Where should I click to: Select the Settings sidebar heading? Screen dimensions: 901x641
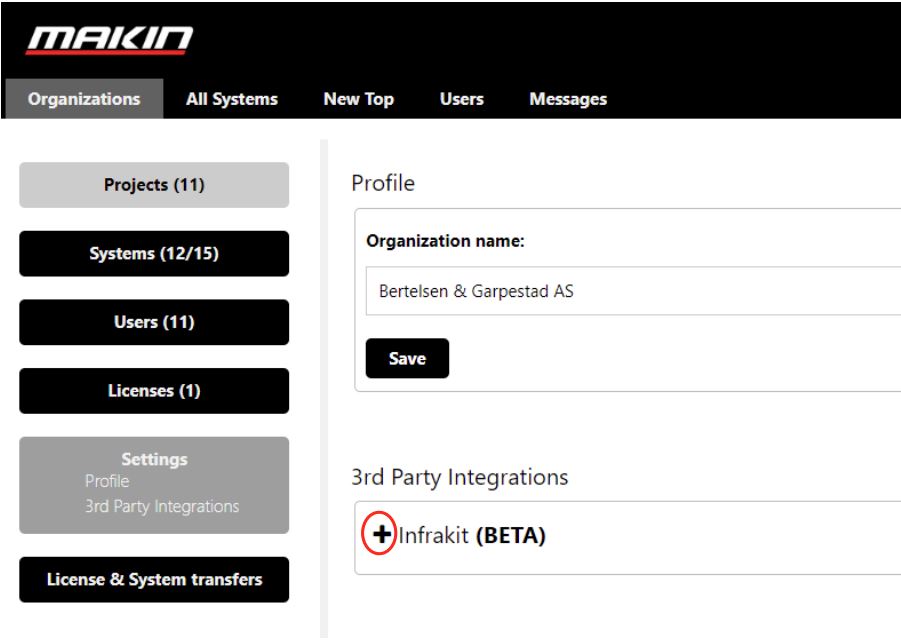click(x=154, y=459)
